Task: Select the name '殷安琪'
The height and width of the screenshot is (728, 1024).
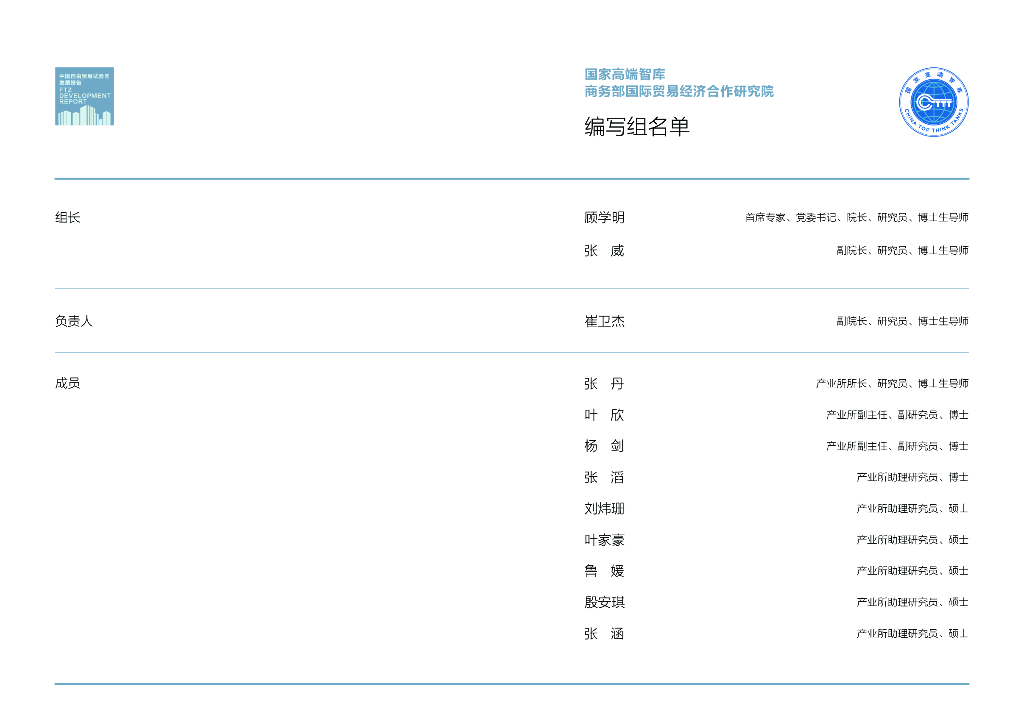Action: point(604,603)
